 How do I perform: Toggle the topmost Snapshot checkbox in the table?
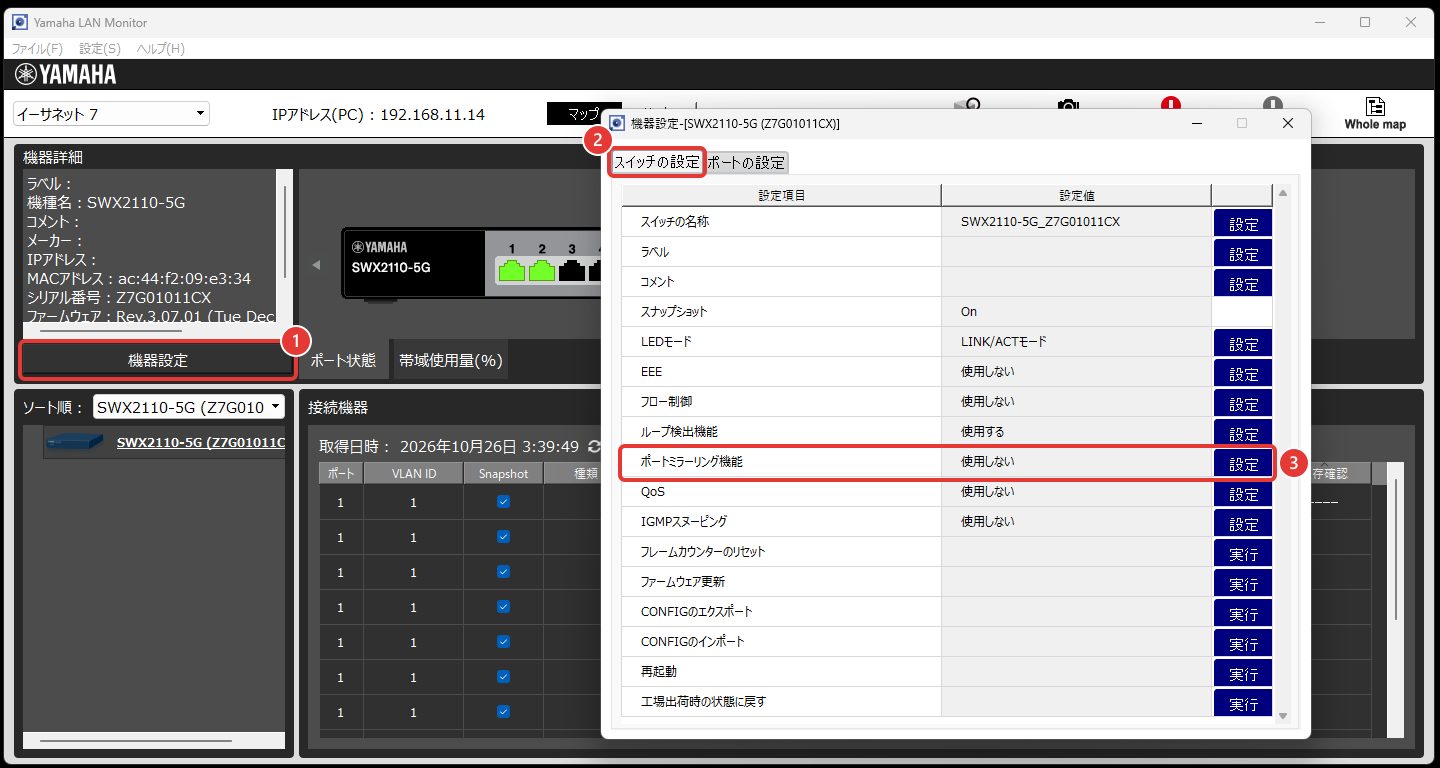click(503, 502)
